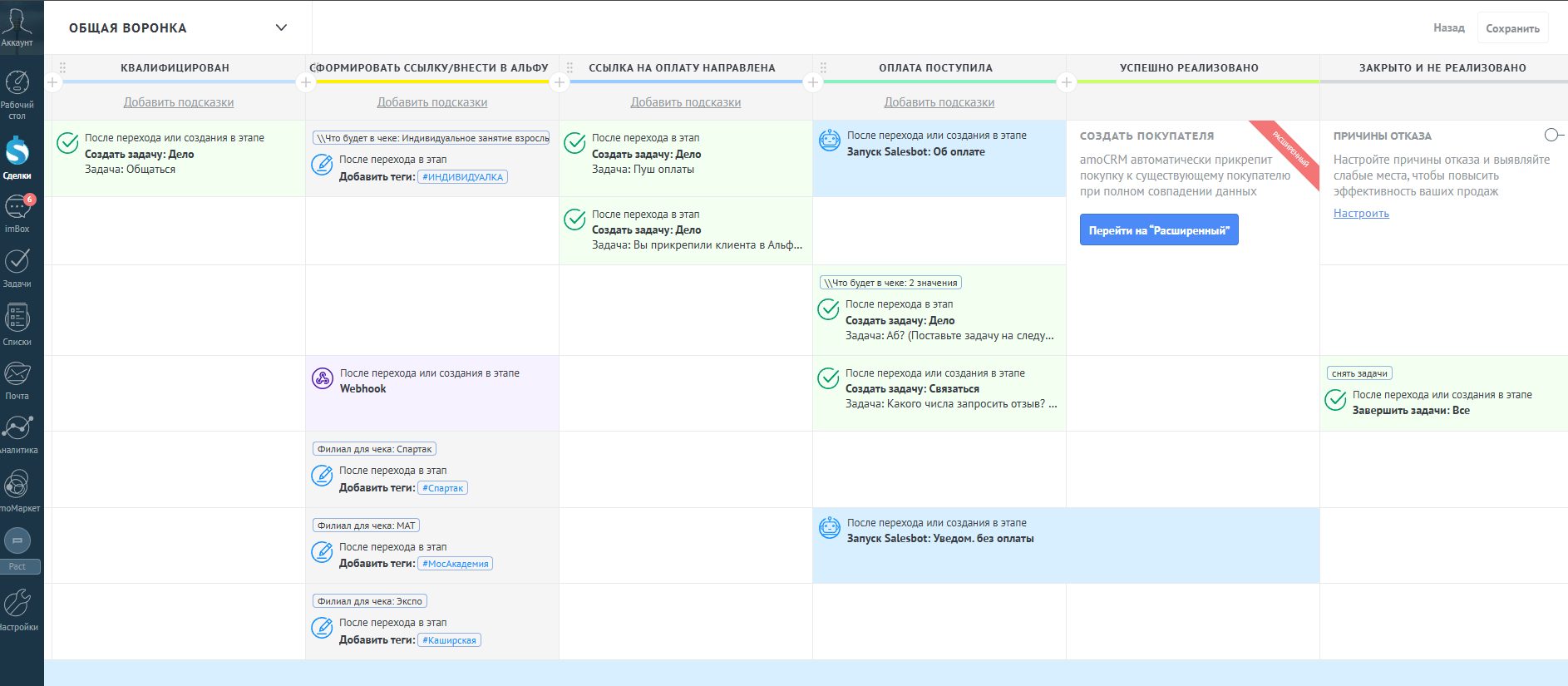Click Salesbot Об оплате robot icon

click(x=830, y=140)
